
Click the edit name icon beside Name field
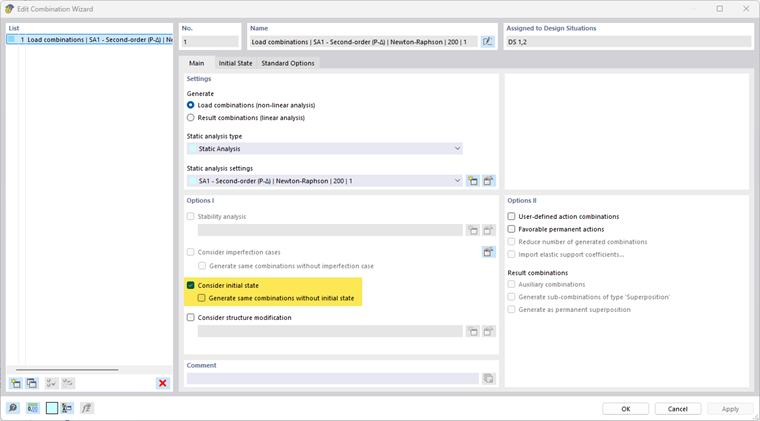(x=488, y=42)
